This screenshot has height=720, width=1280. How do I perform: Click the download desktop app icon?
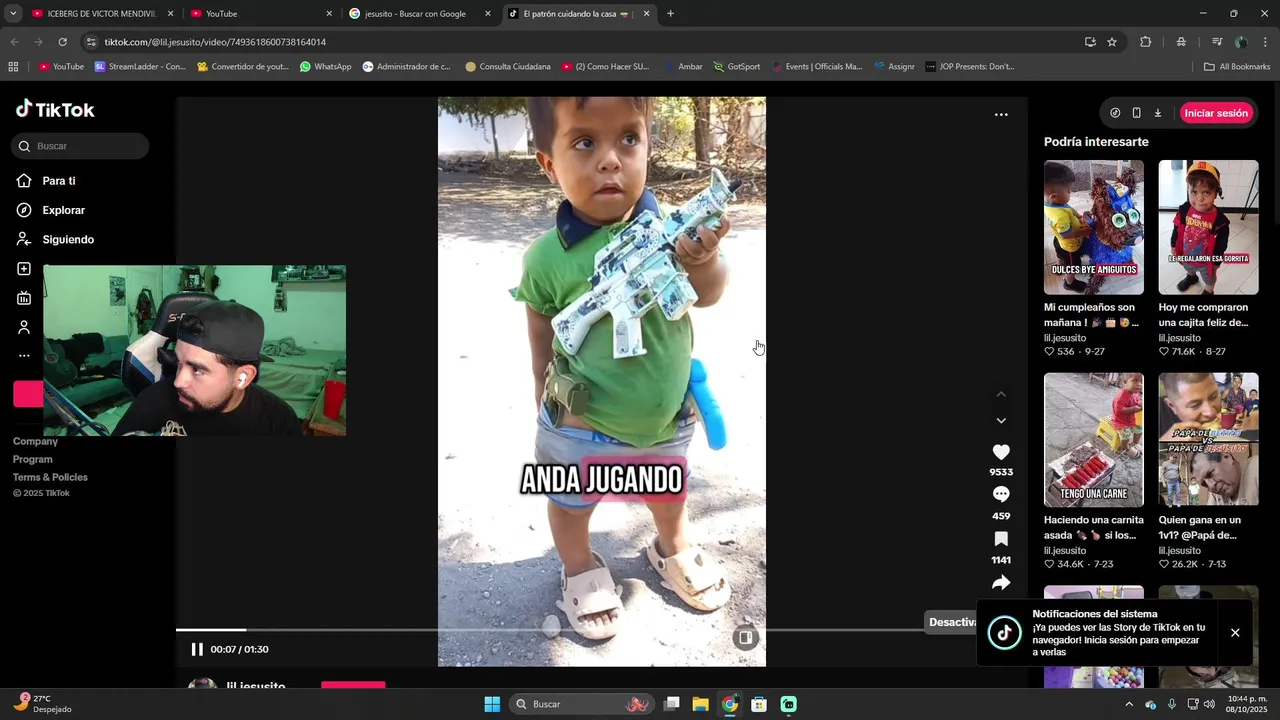[x=1158, y=113]
